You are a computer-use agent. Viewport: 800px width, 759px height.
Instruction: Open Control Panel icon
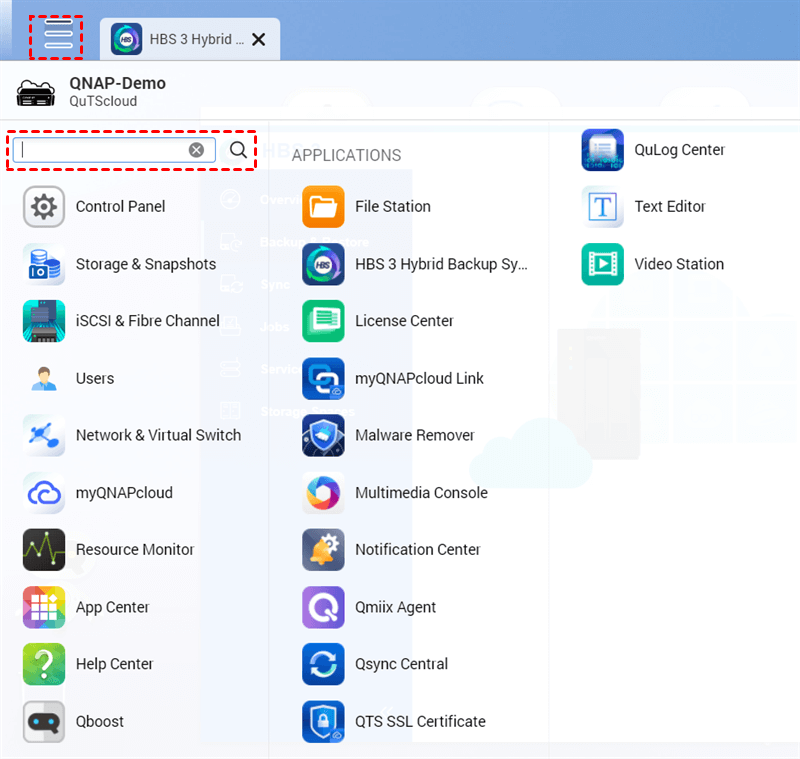(44, 207)
